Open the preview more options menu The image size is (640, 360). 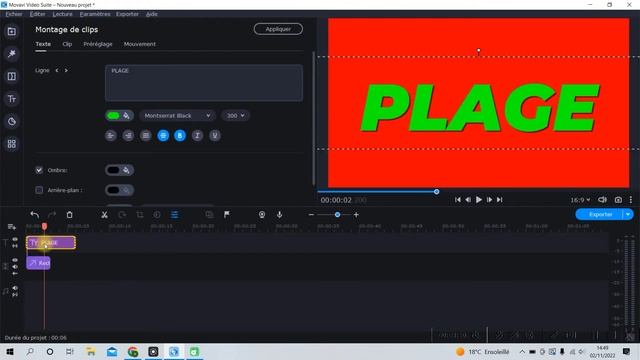[x=631, y=200]
